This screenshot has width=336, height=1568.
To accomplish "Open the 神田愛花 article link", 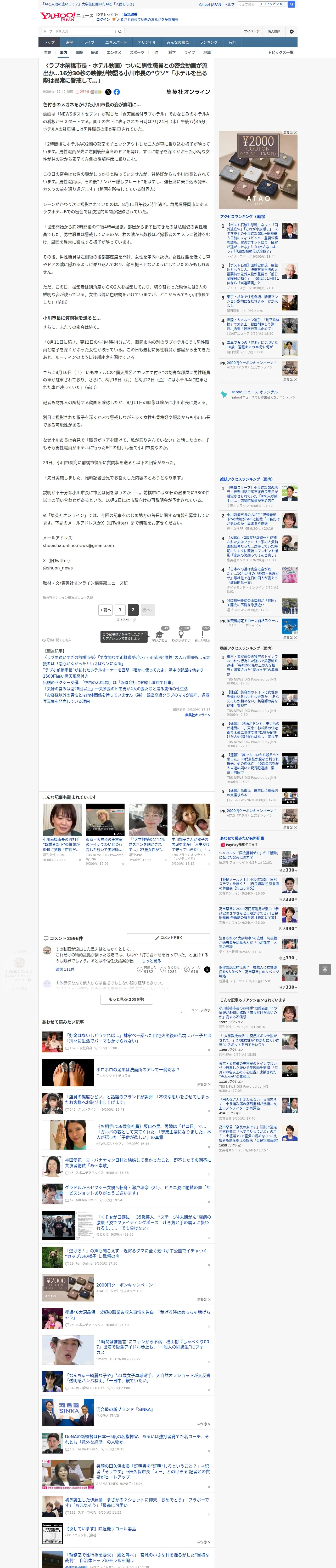I will click(138, 1163).
